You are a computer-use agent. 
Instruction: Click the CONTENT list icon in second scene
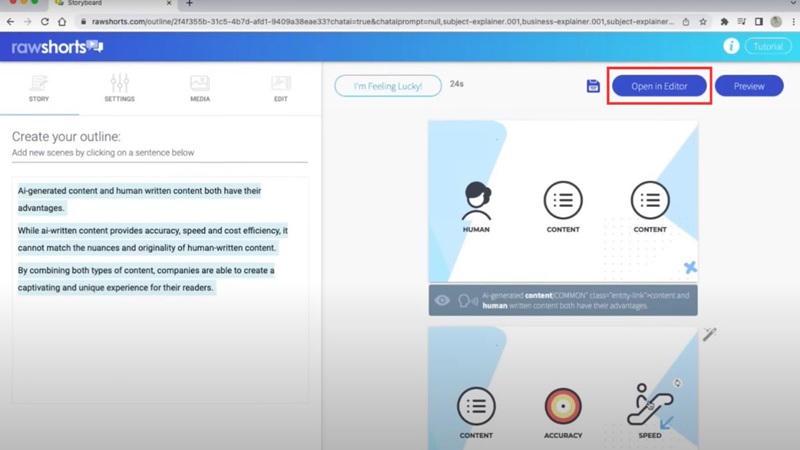click(x=476, y=407)
